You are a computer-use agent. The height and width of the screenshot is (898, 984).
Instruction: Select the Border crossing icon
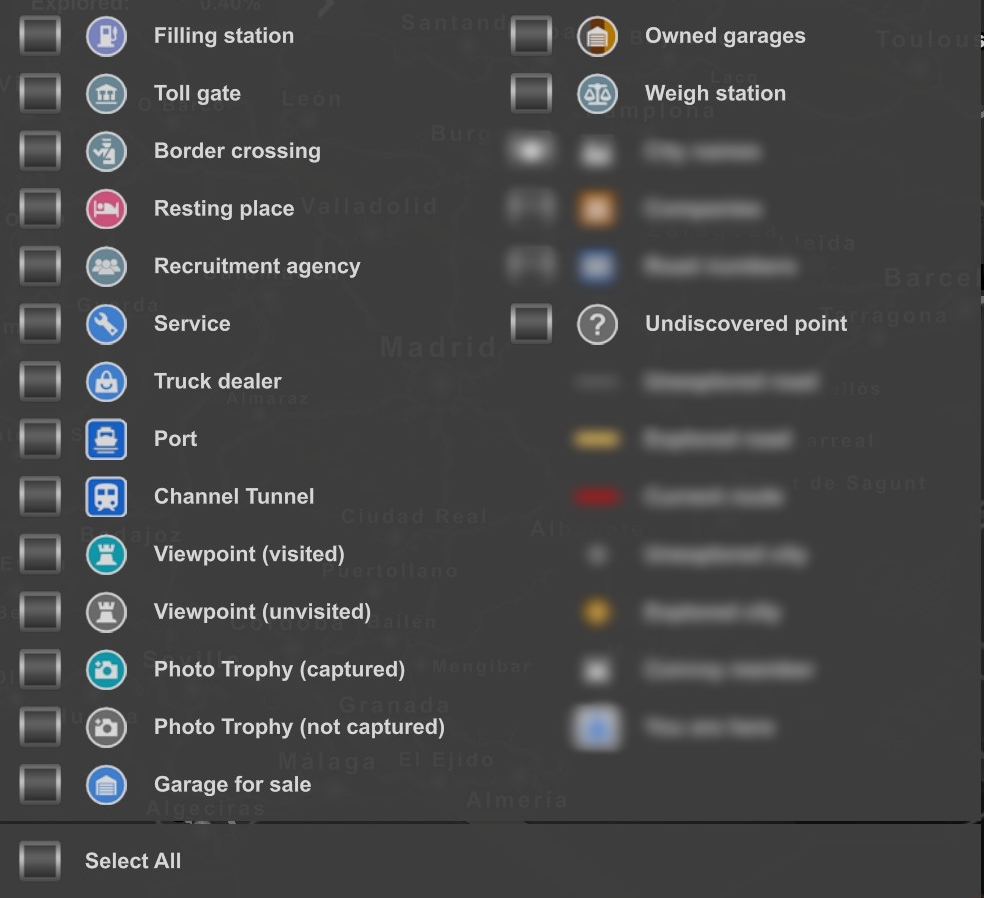pos(107,151)
